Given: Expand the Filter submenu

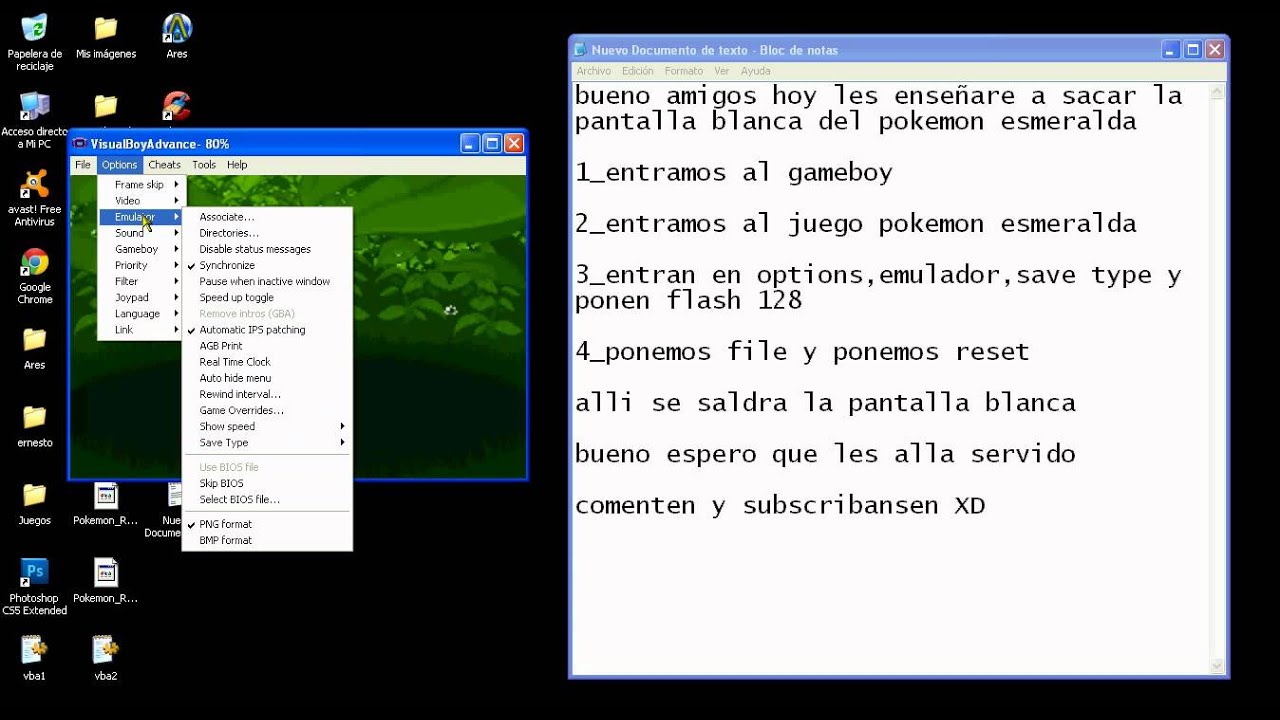Looking at the screenshot, I should tap(141, 281).
